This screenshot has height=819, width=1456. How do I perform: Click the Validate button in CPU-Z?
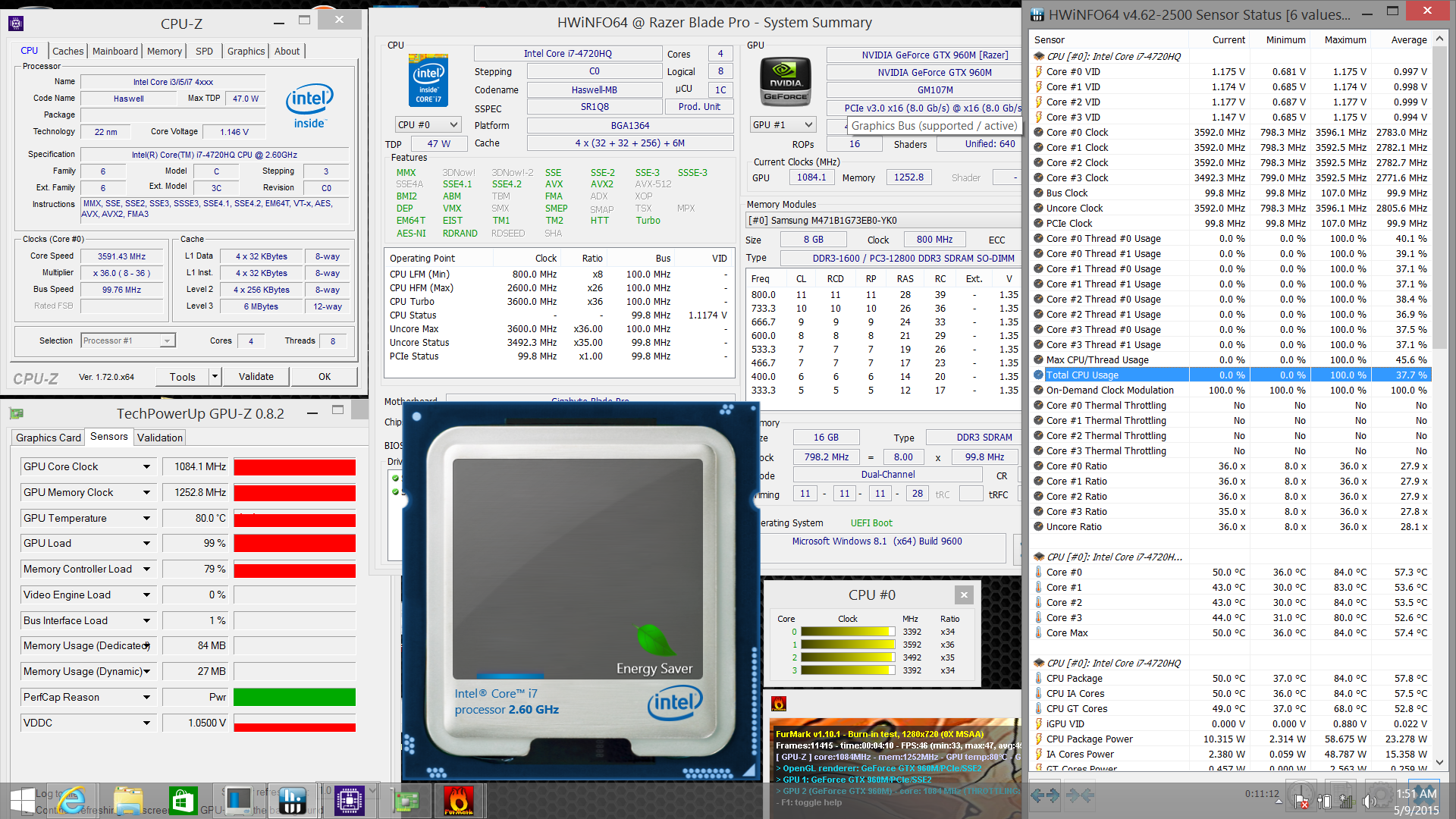point(256,376)
